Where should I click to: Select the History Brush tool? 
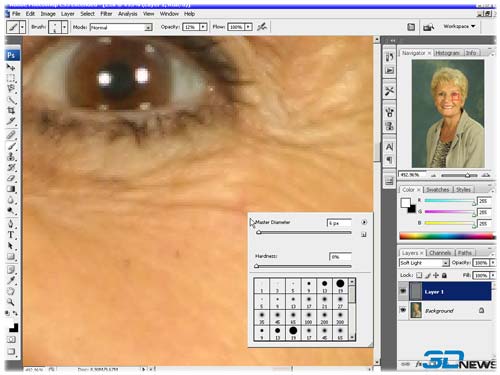[x=11, y=167]
